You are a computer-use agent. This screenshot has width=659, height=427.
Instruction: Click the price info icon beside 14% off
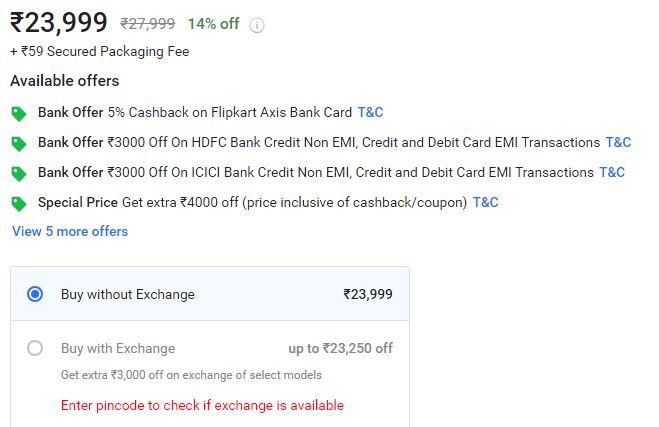pos(257,25)
